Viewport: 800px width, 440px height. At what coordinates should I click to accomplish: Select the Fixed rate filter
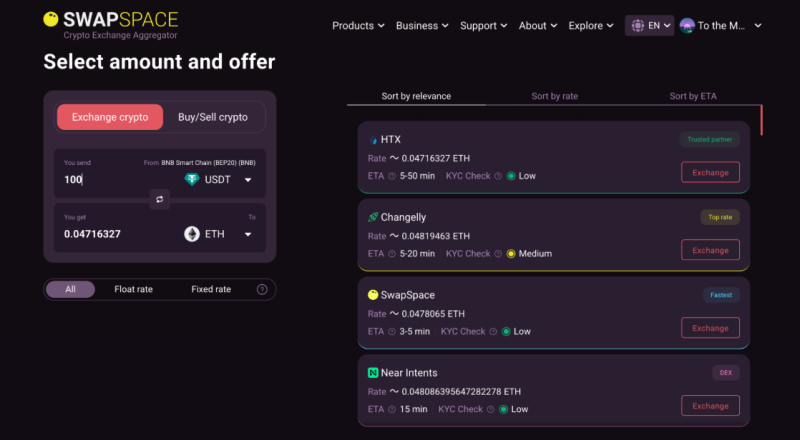point(211,289)
